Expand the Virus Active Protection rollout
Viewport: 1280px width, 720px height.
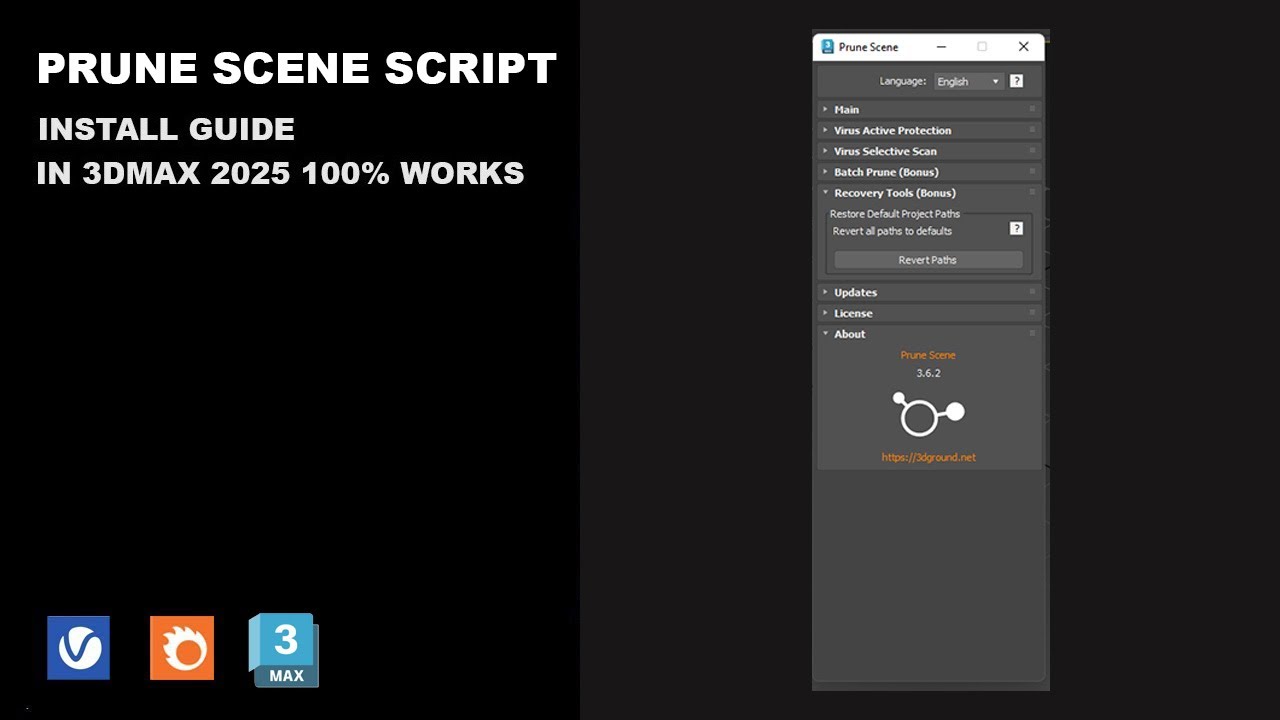[929, 130]
